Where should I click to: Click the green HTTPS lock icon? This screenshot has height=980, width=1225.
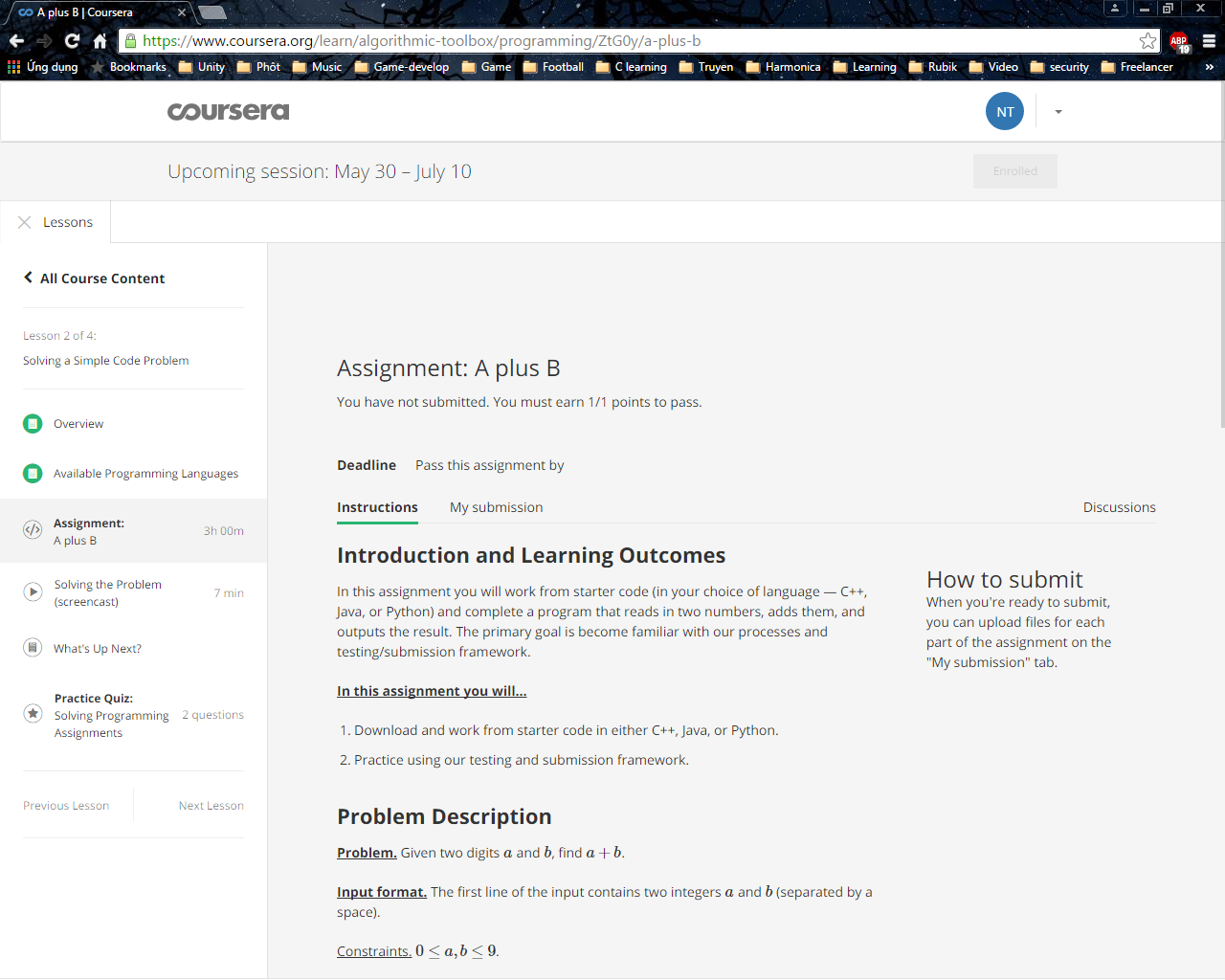tap(131, 41)
